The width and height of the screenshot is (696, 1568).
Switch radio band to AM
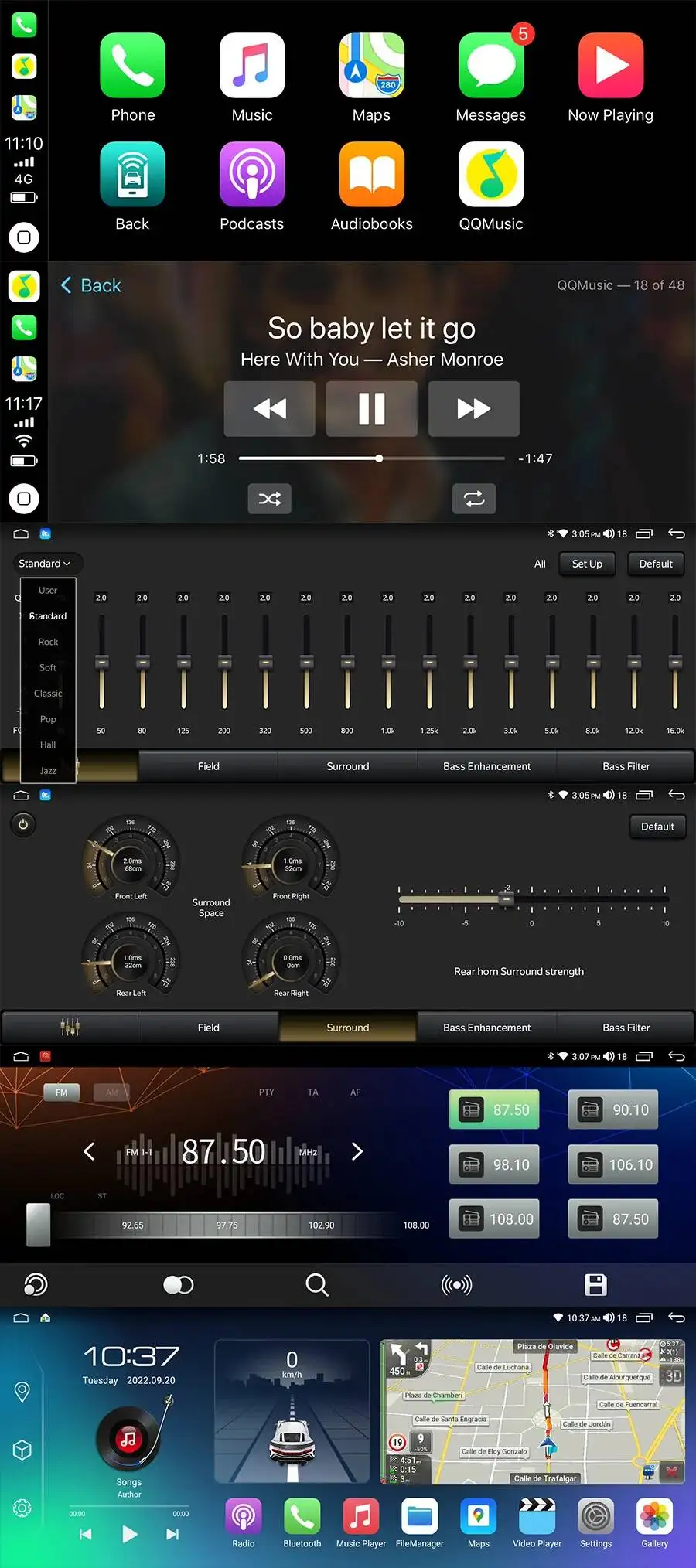(x=112, y=1092)
